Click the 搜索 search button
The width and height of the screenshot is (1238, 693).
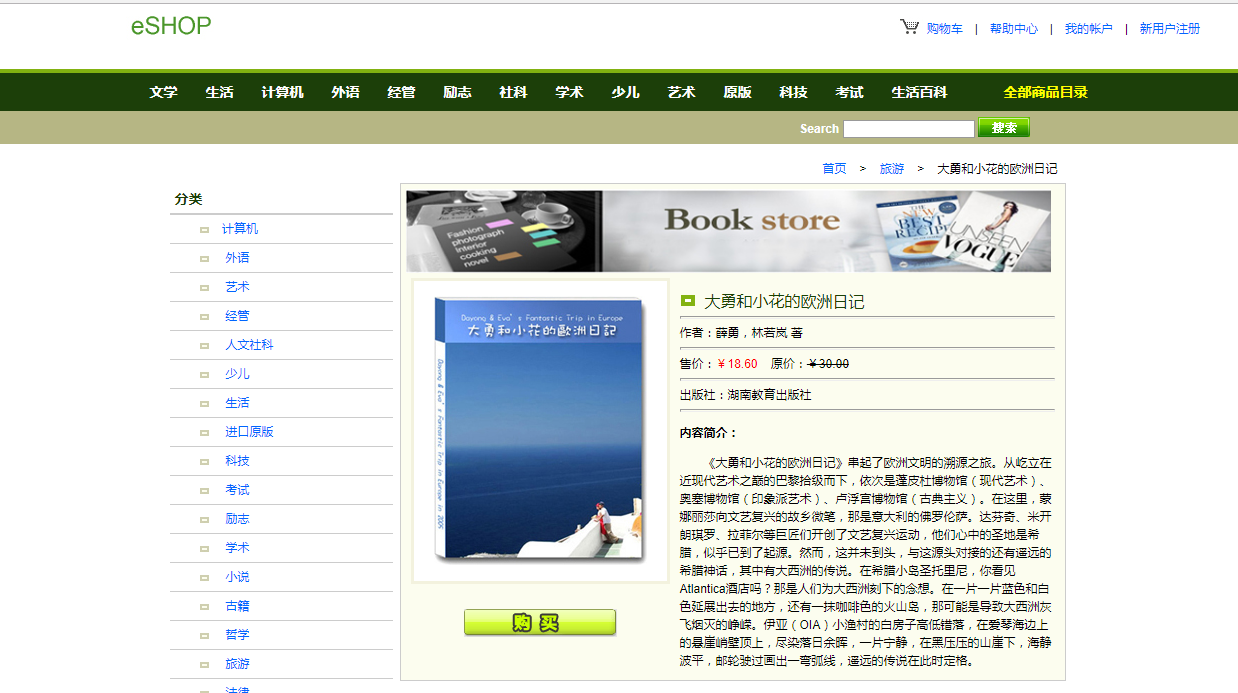click(1004, 128)
